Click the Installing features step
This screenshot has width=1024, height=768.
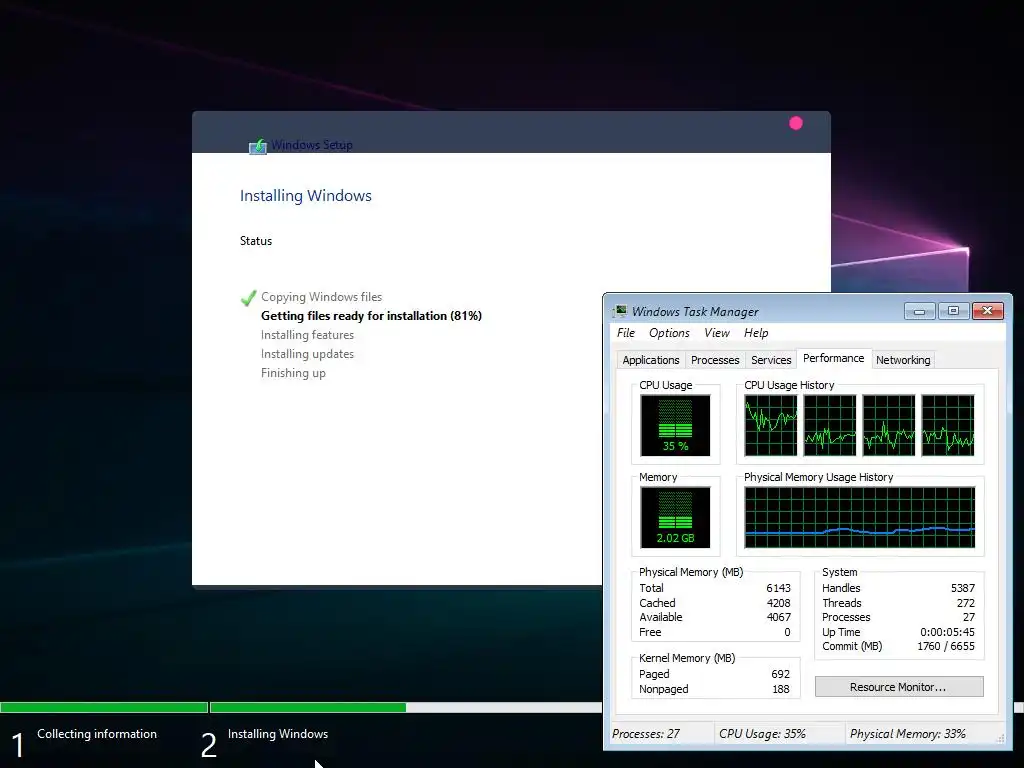point(307,335)
